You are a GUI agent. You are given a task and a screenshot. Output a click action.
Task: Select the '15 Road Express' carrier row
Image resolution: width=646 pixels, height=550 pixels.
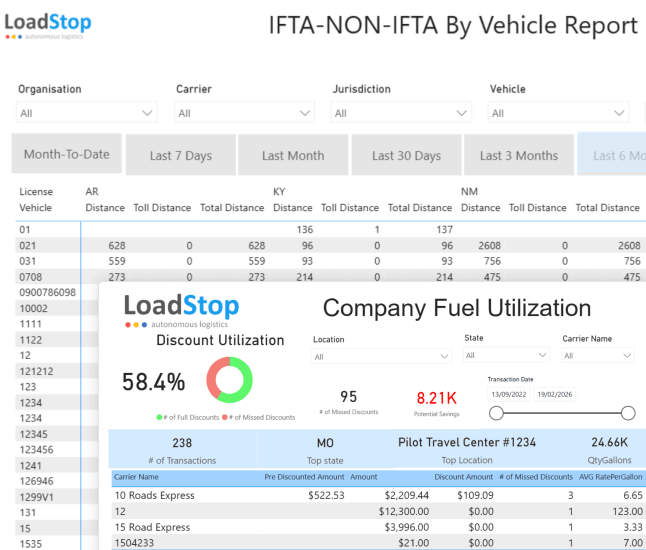[x=379, y=527]
